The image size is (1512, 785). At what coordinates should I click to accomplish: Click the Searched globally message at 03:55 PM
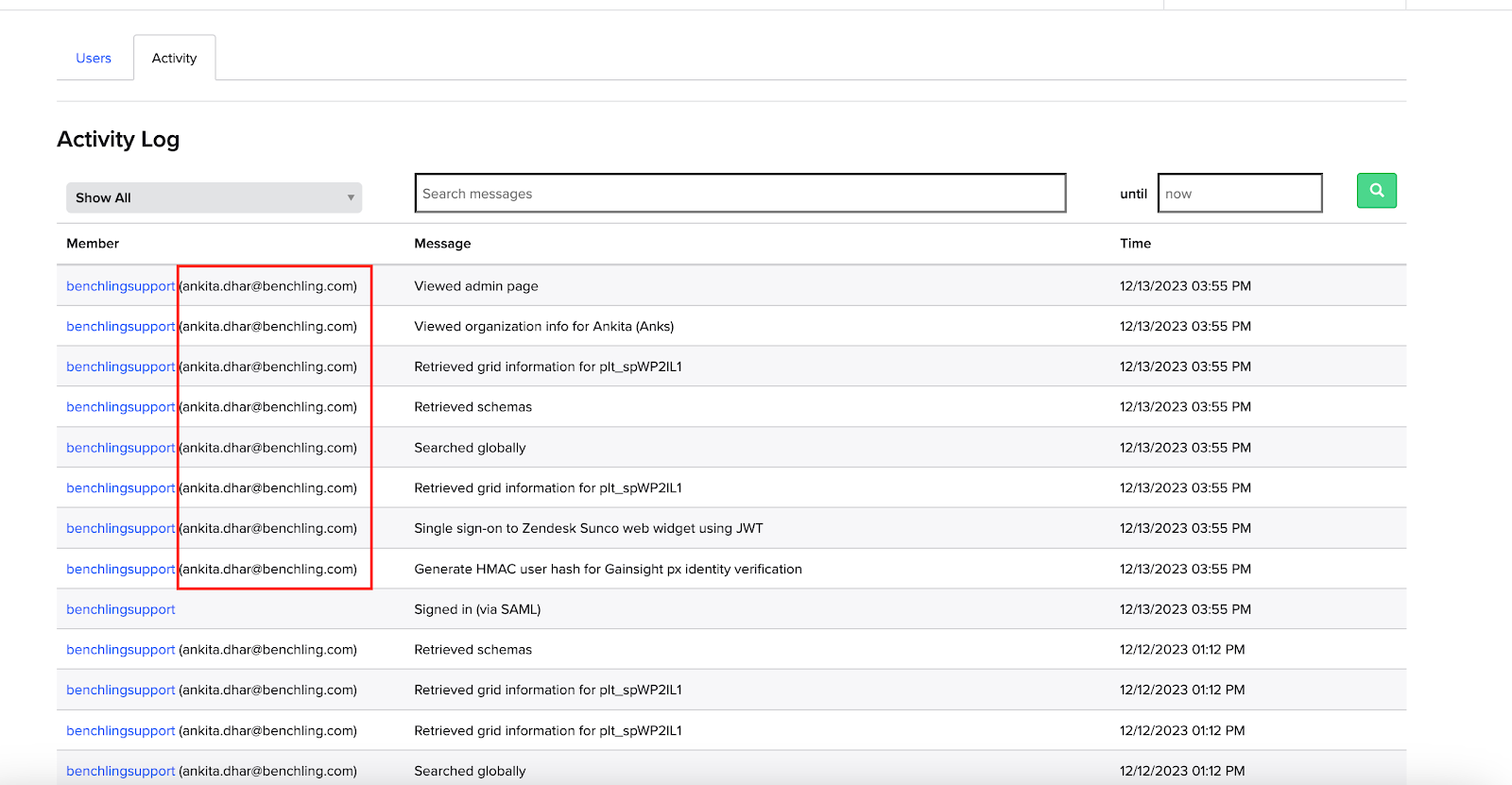tap(470, 448)
